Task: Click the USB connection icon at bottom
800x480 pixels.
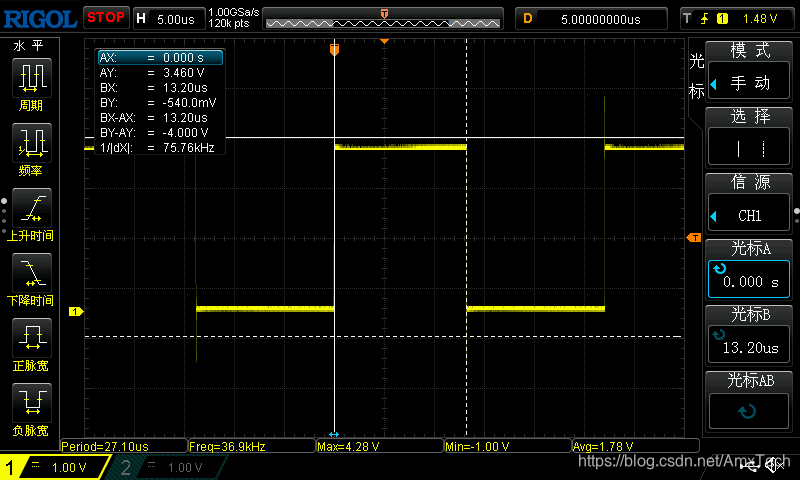Action: pos(748,467)
